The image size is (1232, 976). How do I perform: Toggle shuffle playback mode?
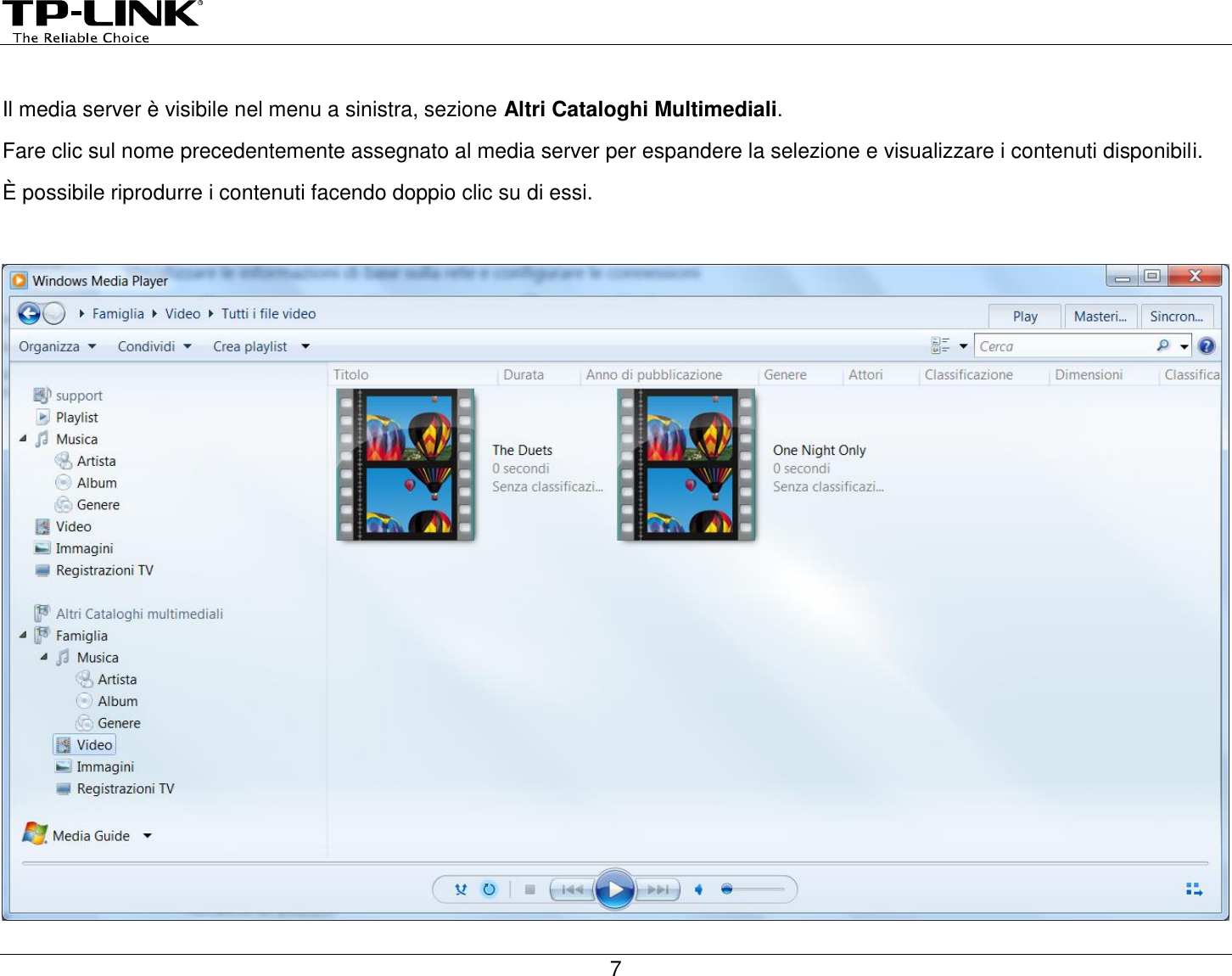[x=461, y=889]
